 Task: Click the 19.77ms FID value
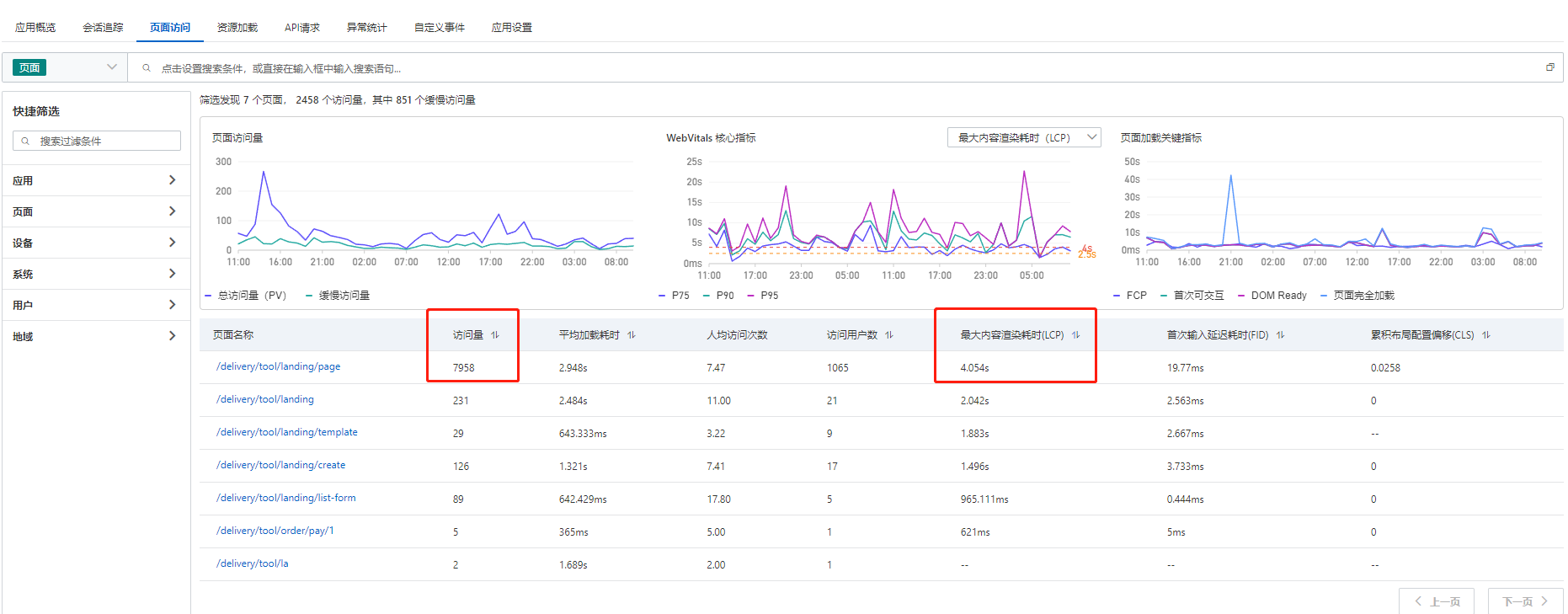(x=1186, y=368)
